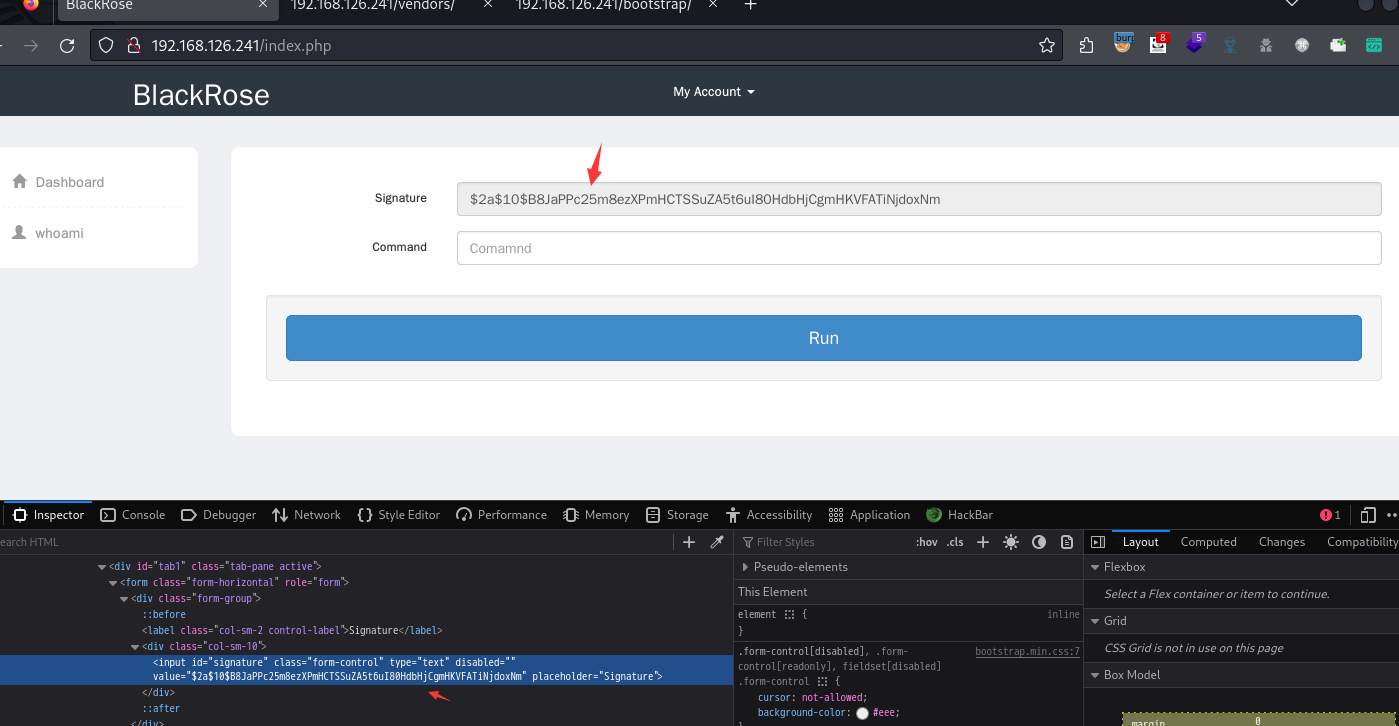Toggle dark color scheme simulation (moon icon)
Viewport: 1399px width, 726px height.
(x=1039, y=542)
